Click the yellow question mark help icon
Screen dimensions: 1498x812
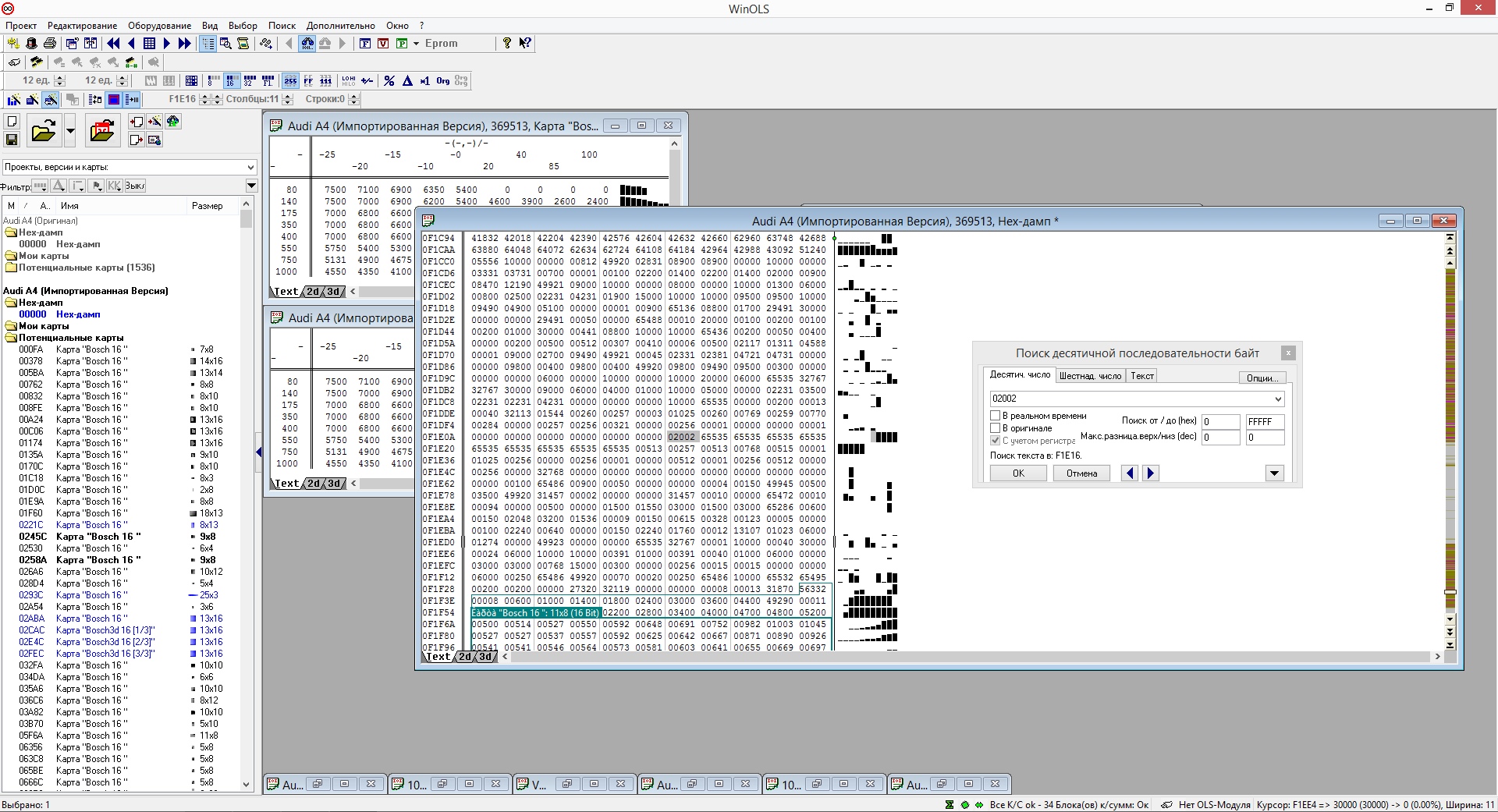click(x=507, y=43)
